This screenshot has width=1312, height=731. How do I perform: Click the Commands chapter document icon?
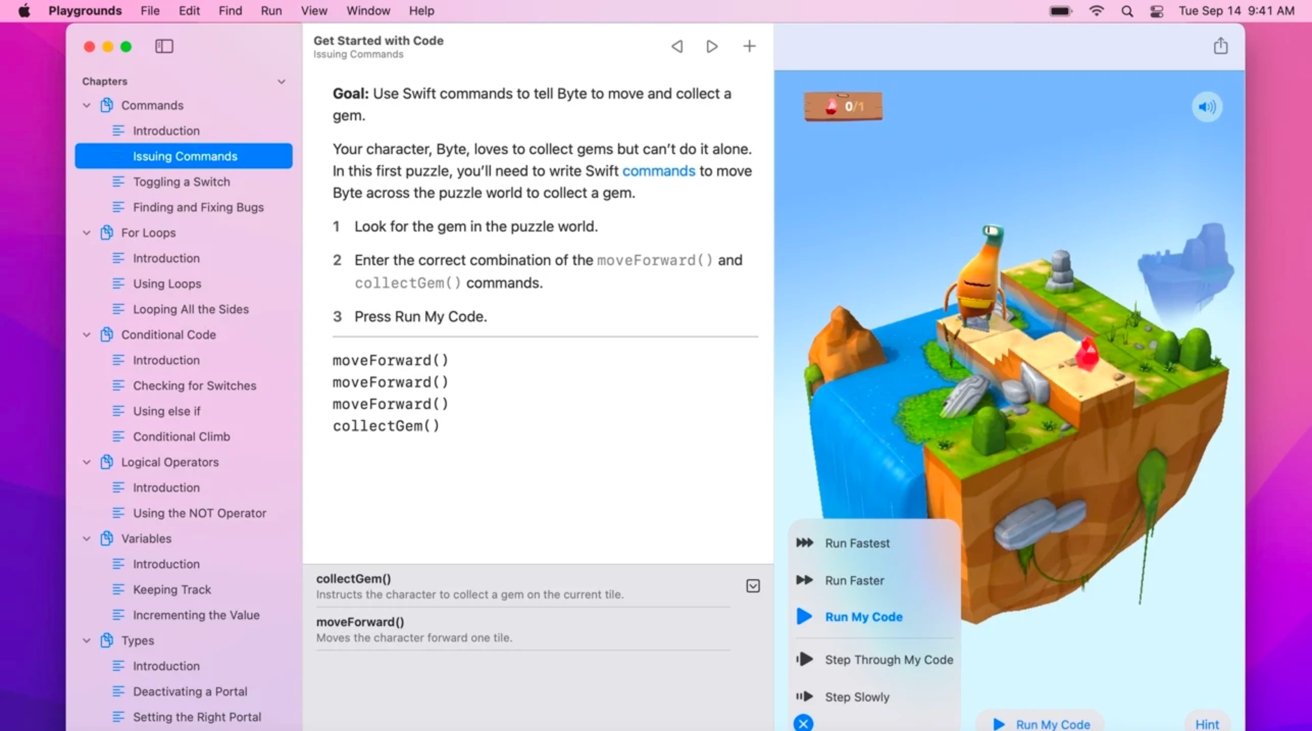(x=107, y=105)
